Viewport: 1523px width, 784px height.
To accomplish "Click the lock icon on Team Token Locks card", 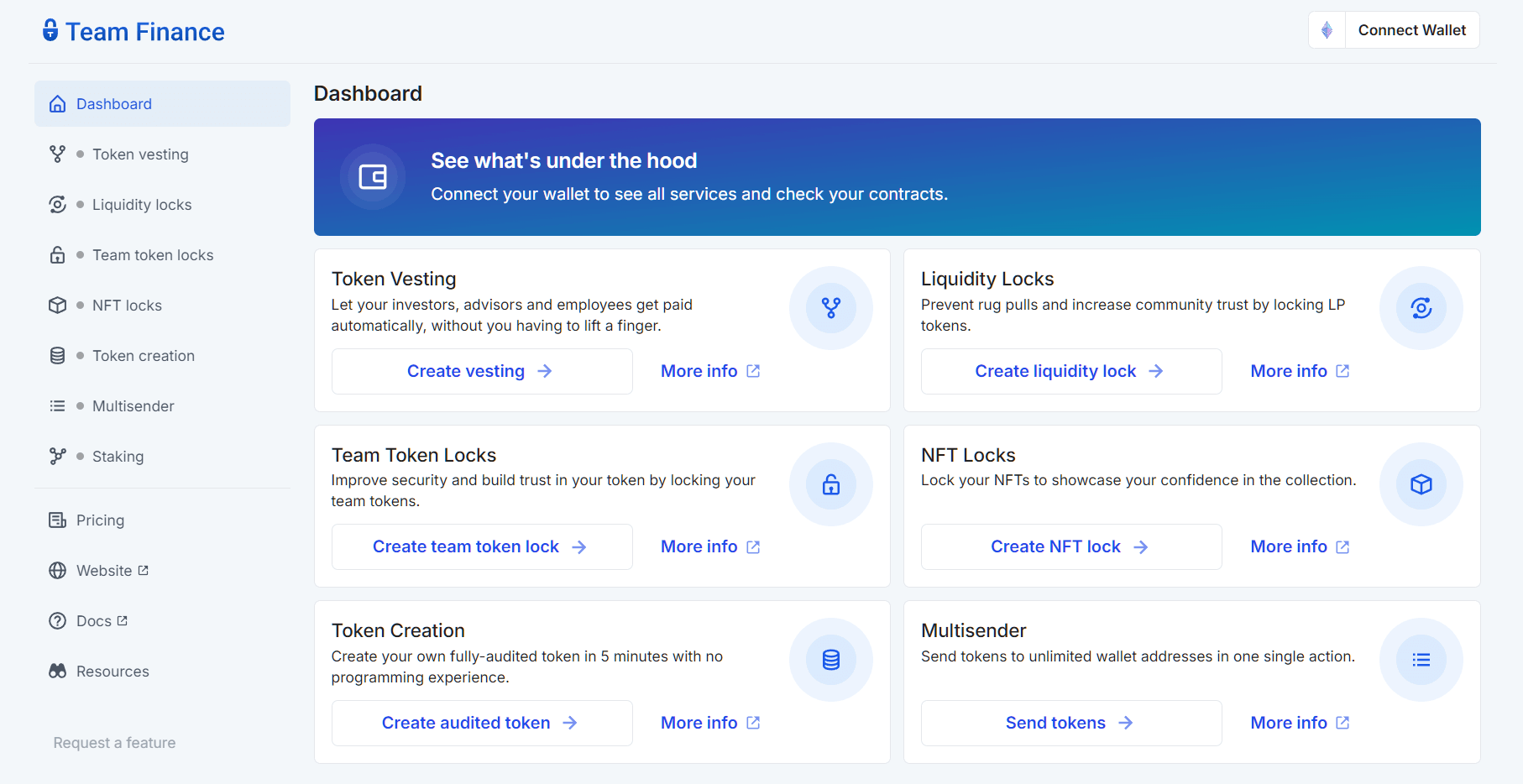I will pyautogui.click(x=830, y=483).
